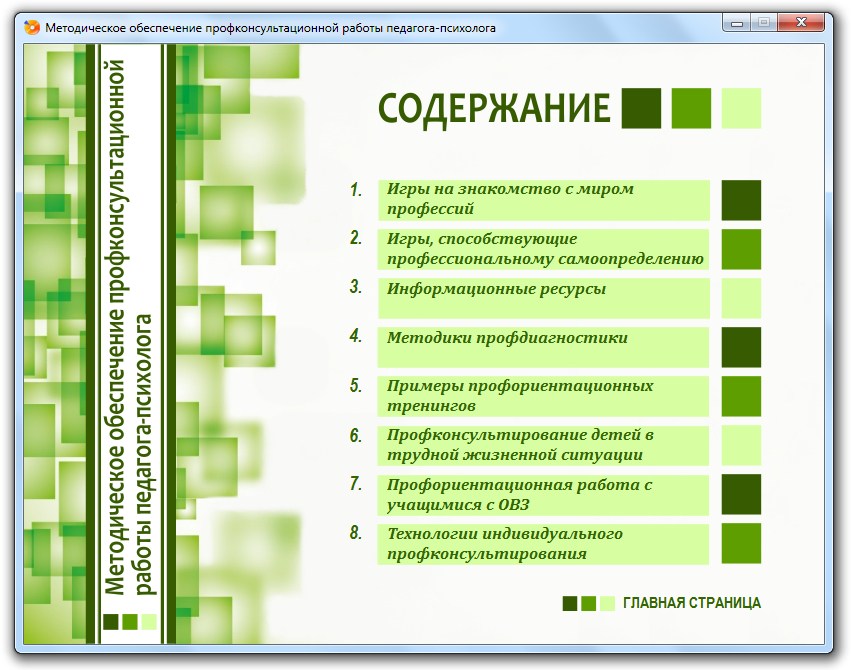Click dark square beside Профориентационная работа item
This screenshot has height=670, width=852.
pos(741,494)
